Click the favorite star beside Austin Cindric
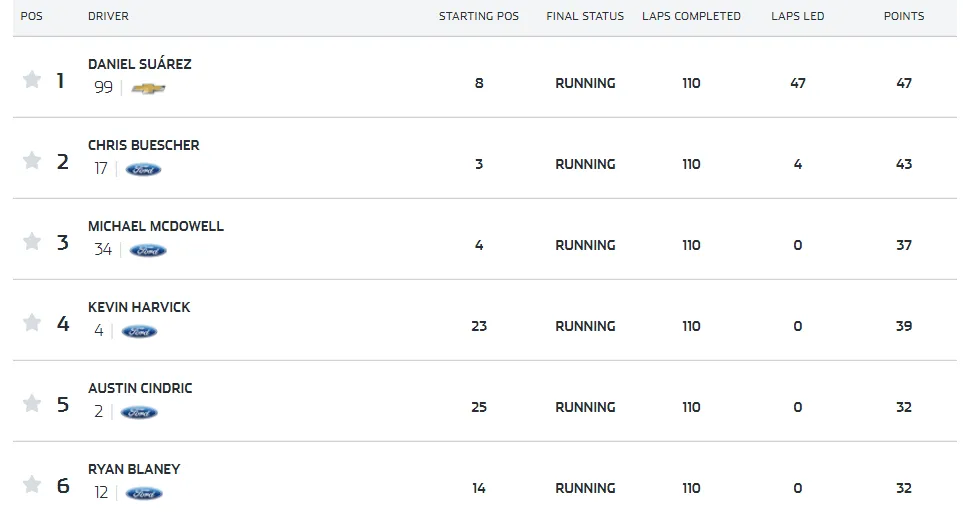 tap(32, 403)
